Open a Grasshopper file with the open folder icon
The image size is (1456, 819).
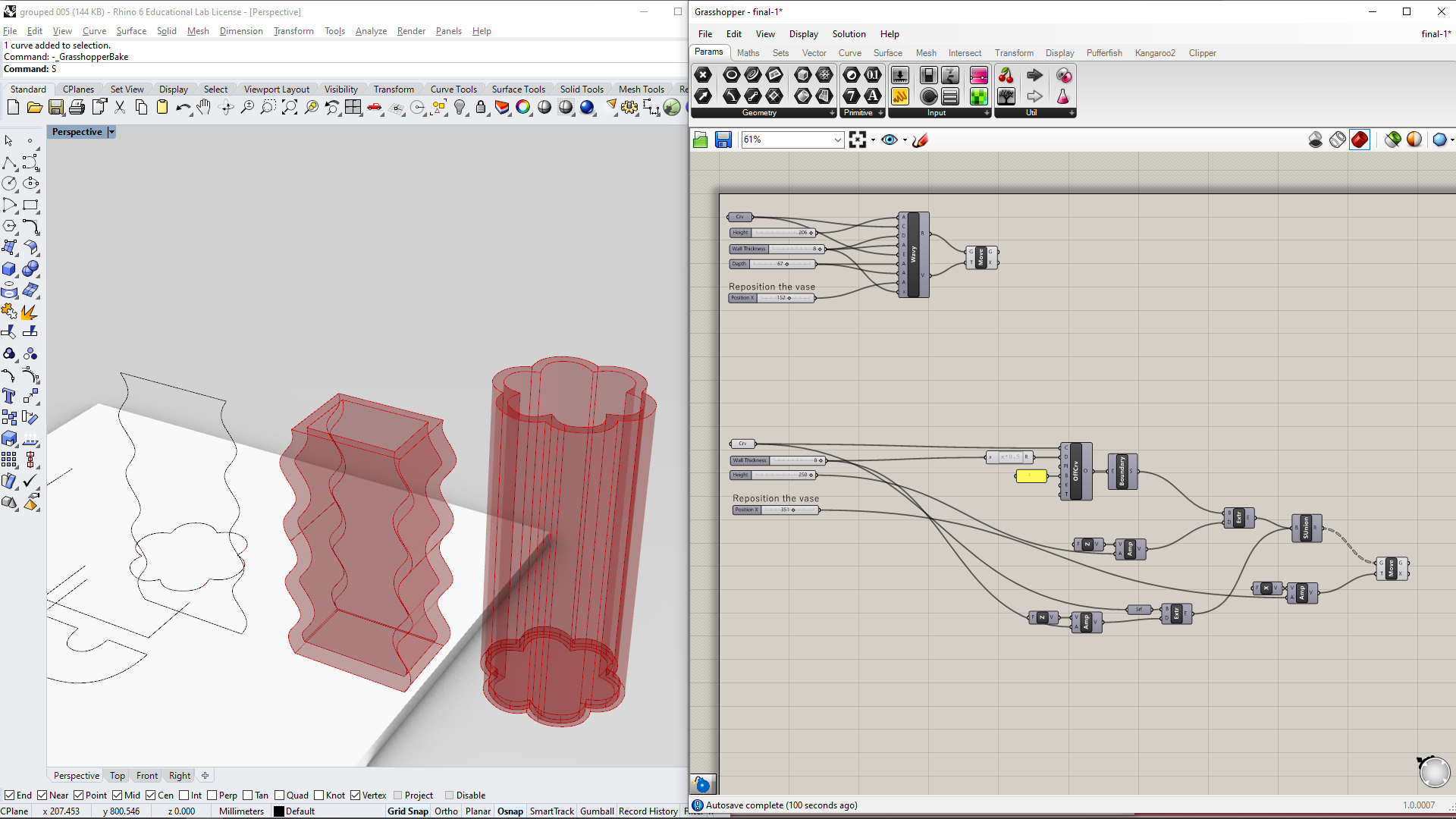coord(700,140)
